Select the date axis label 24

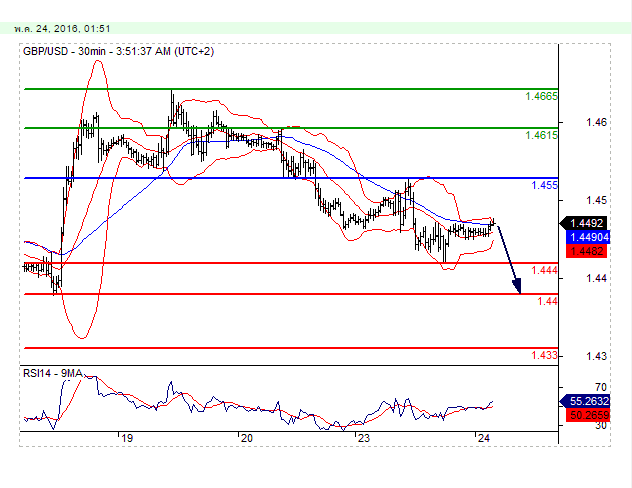(x=483, y=438)
